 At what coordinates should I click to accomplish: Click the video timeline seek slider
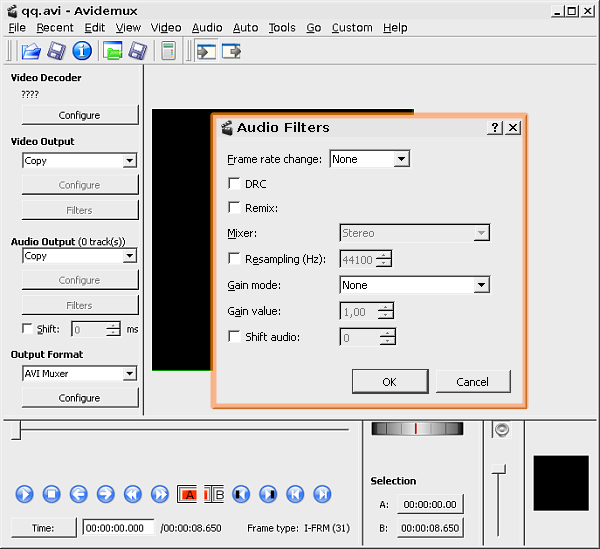(x=180, y=430)
